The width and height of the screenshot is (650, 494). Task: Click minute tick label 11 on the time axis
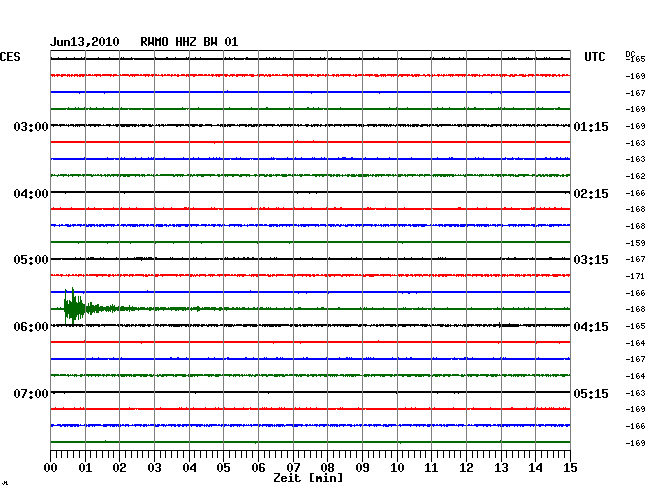pyautogui.click(x=431, y=468)
